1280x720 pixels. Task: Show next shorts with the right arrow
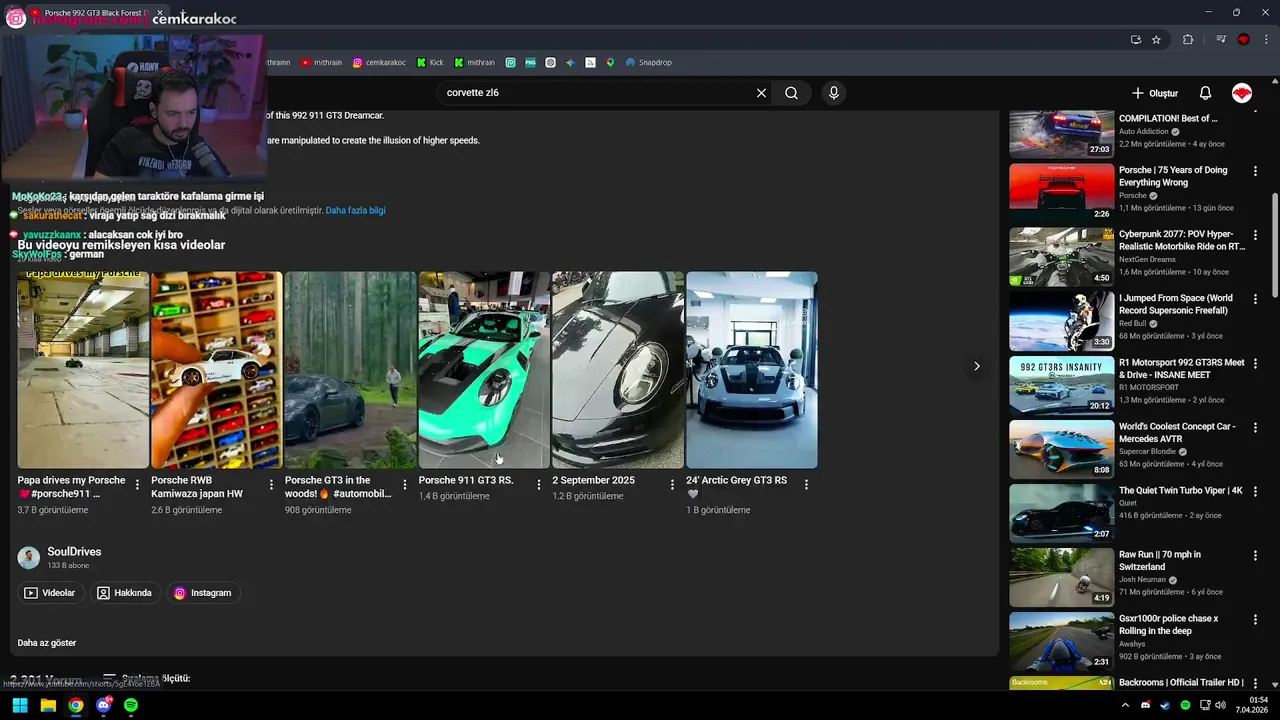tap(977, 366)
